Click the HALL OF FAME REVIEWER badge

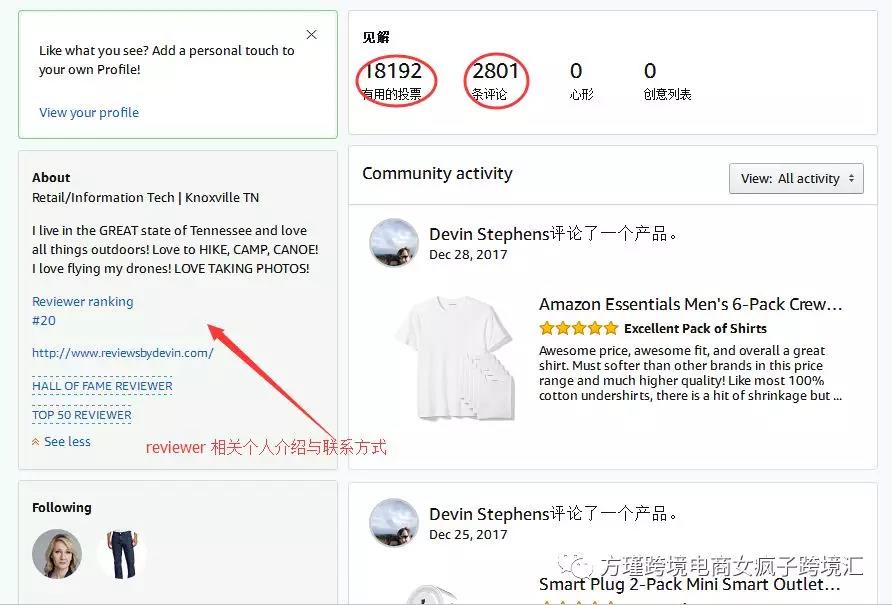(102, 386)
